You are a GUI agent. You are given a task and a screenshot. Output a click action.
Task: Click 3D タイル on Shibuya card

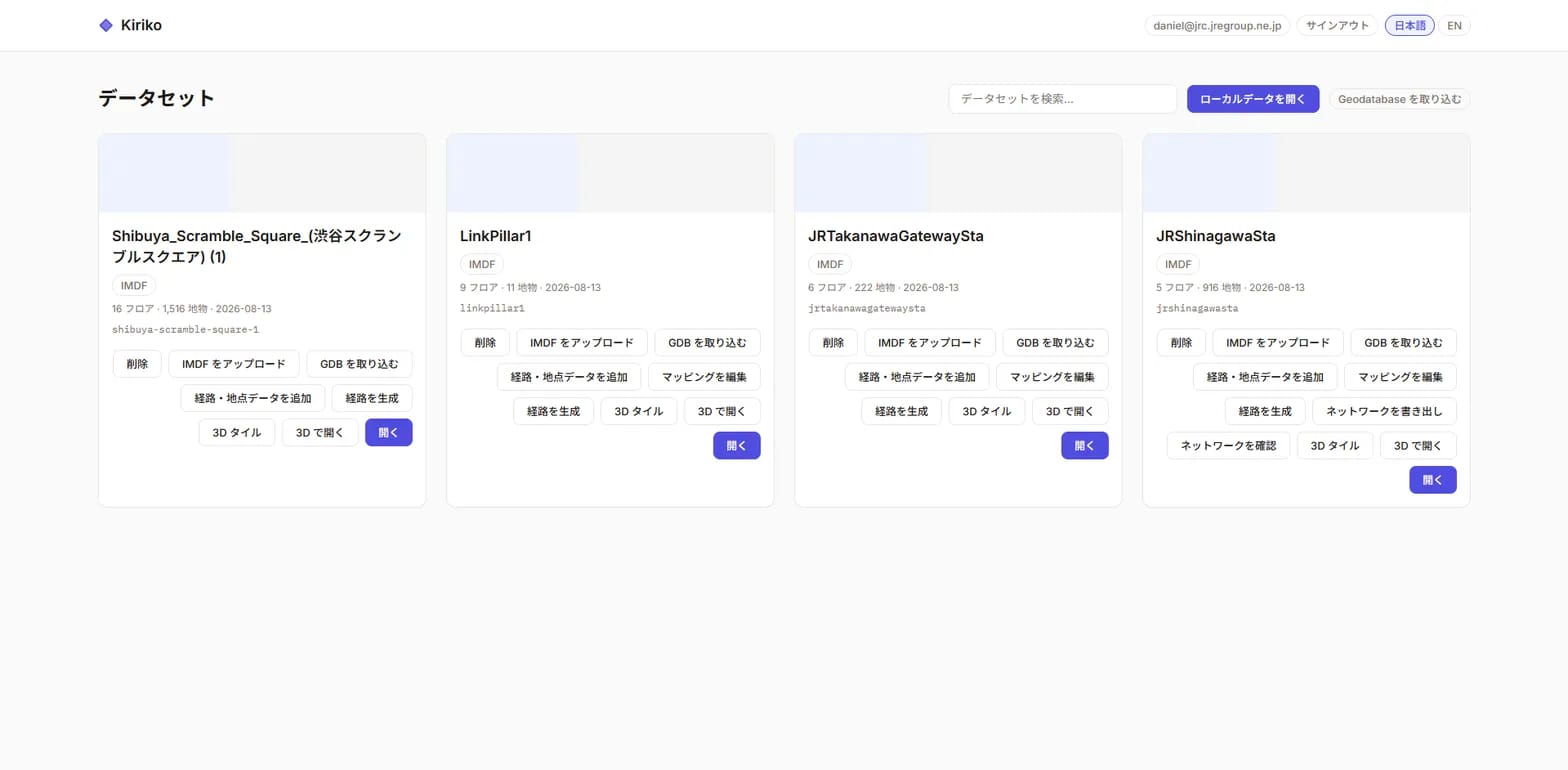coord(237,432)
